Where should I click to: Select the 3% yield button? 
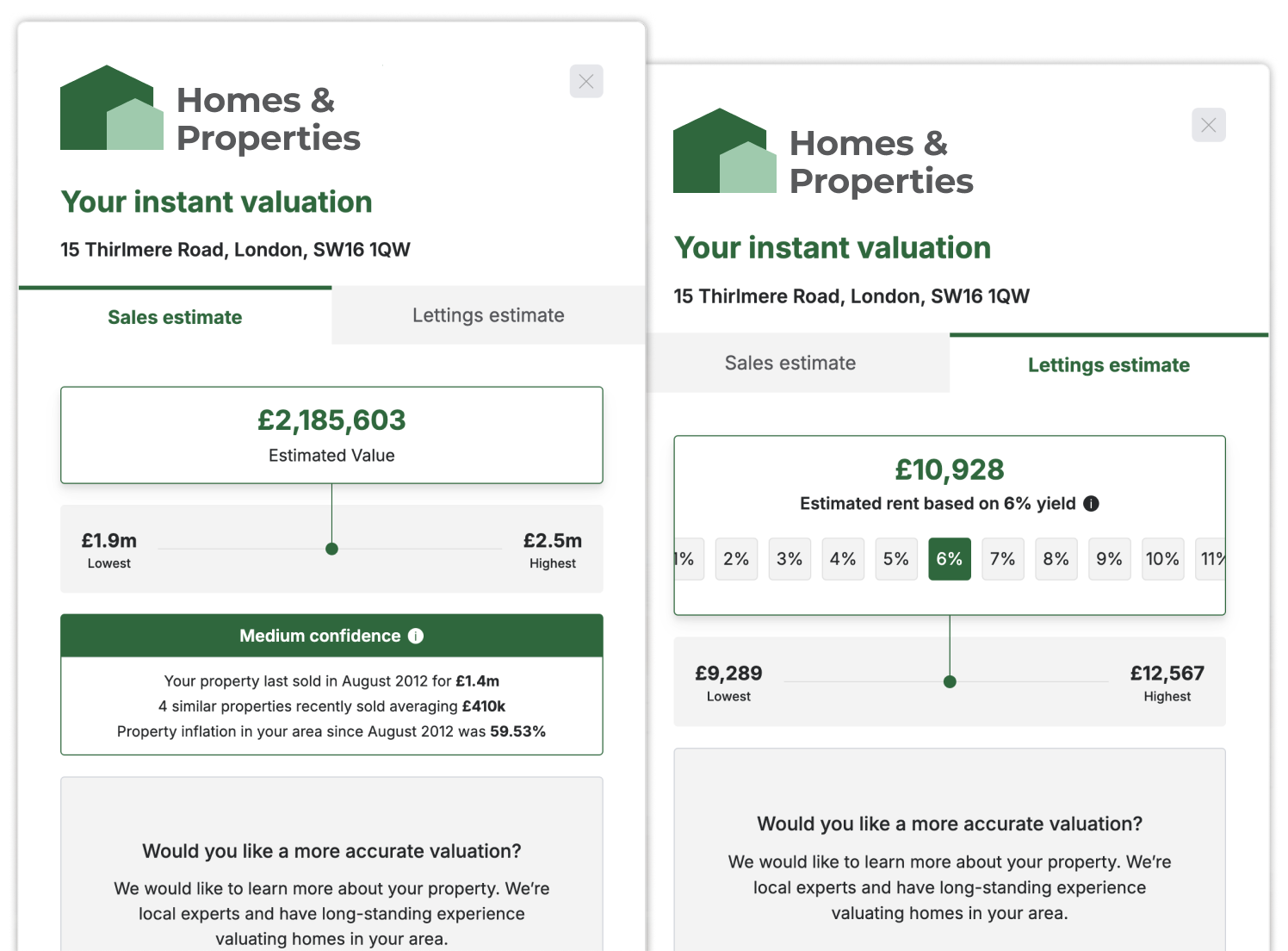pos(790,559)
